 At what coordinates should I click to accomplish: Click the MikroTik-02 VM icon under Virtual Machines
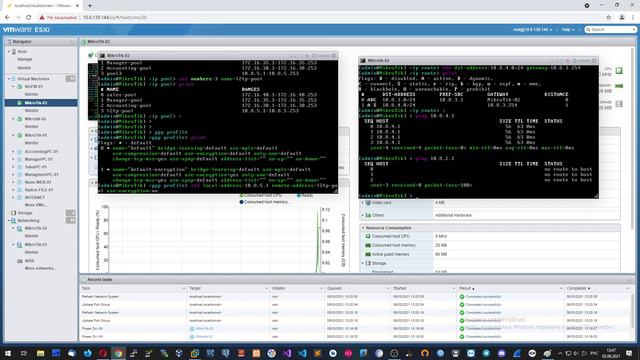point(19,119)
